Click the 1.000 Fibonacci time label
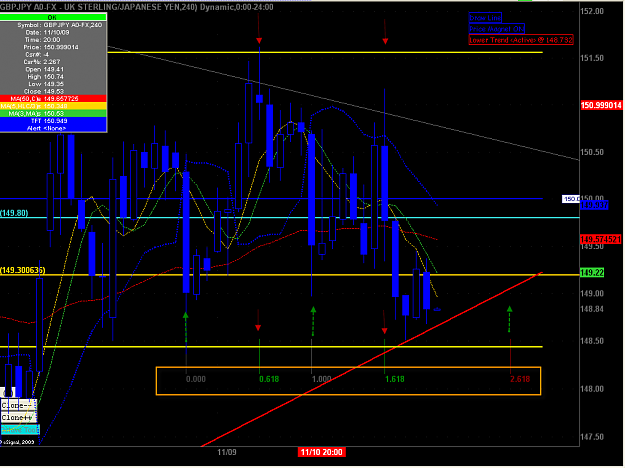 [x=321, y=379]
